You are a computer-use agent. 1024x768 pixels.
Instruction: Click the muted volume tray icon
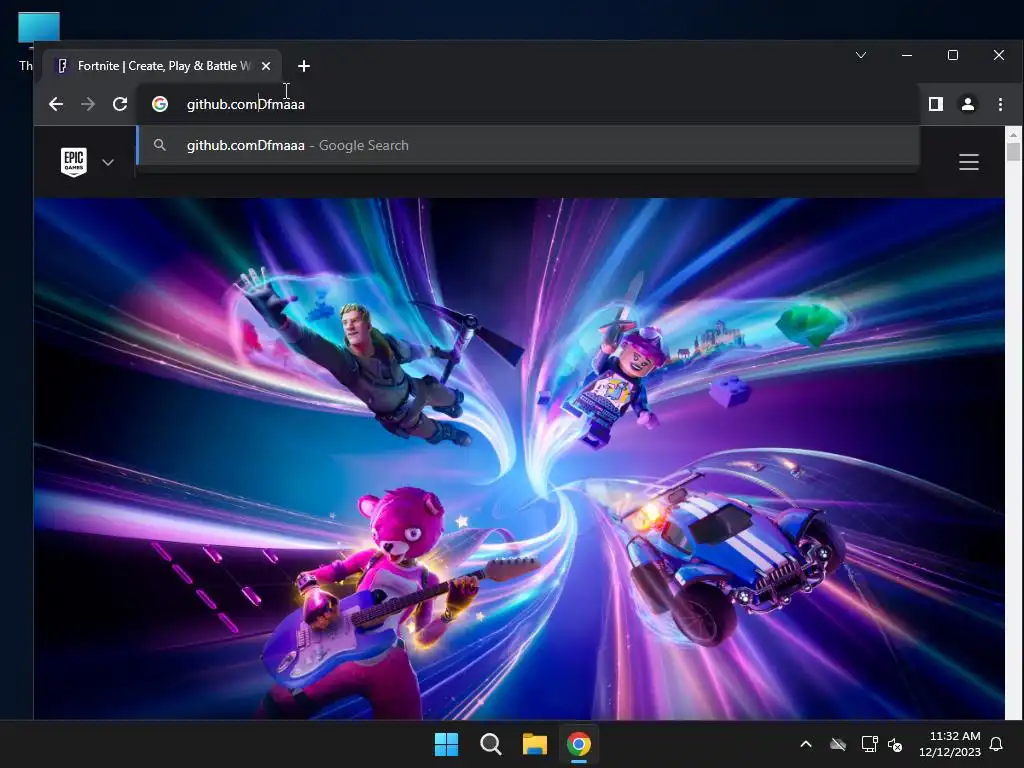(x=895, y=744)
